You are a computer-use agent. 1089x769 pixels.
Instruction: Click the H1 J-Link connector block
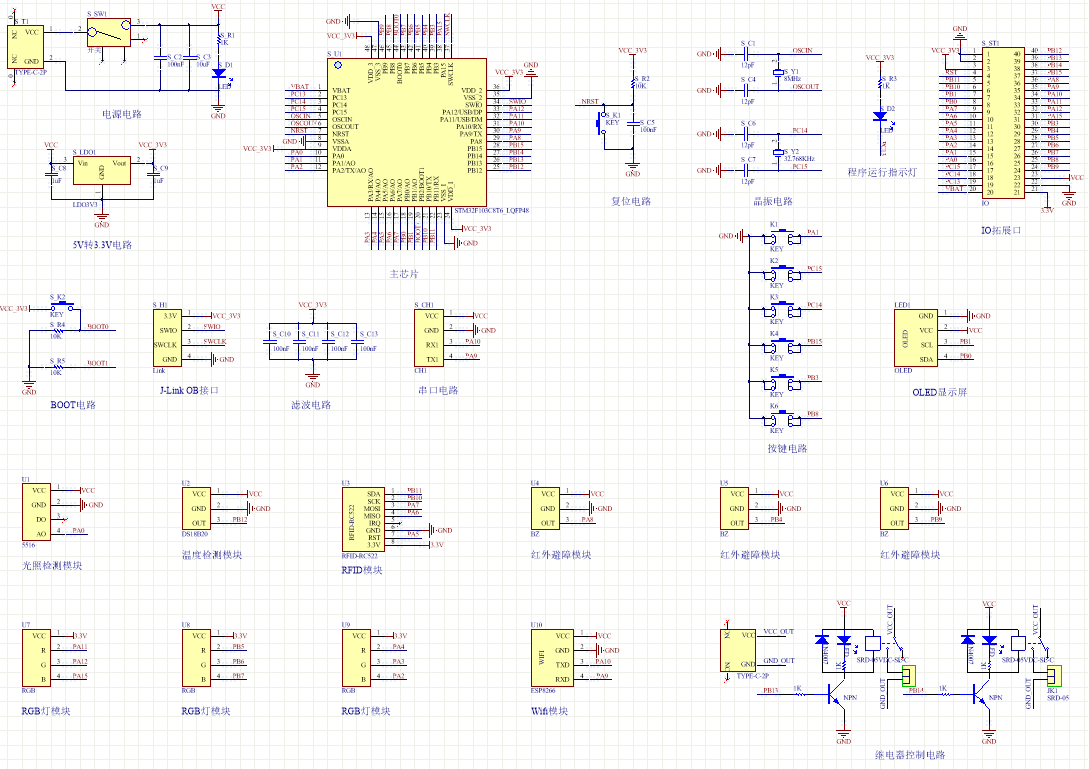click(x=166, y=337)
